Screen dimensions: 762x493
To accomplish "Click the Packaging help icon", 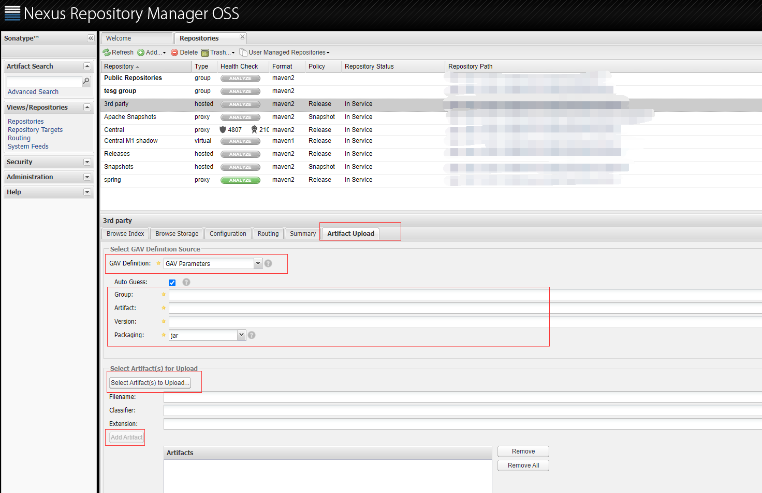I will click(252, 335).
